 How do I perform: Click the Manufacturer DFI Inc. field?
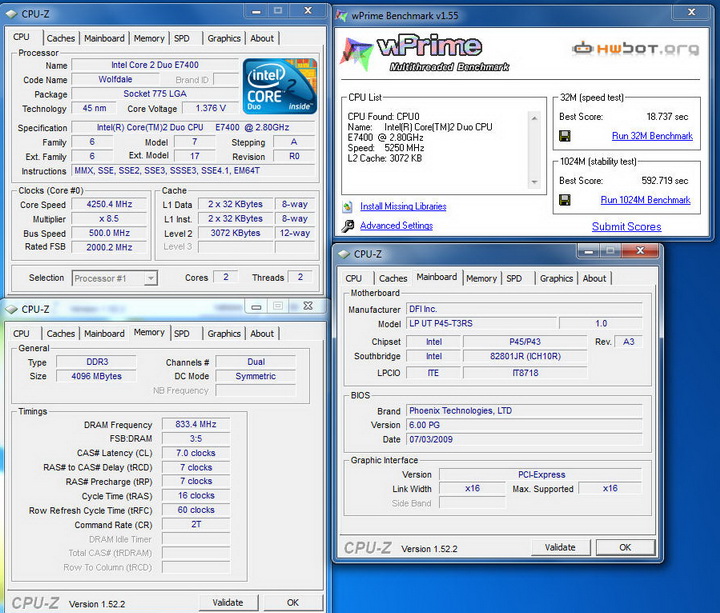pyautogui.click(x=524, y=309)
